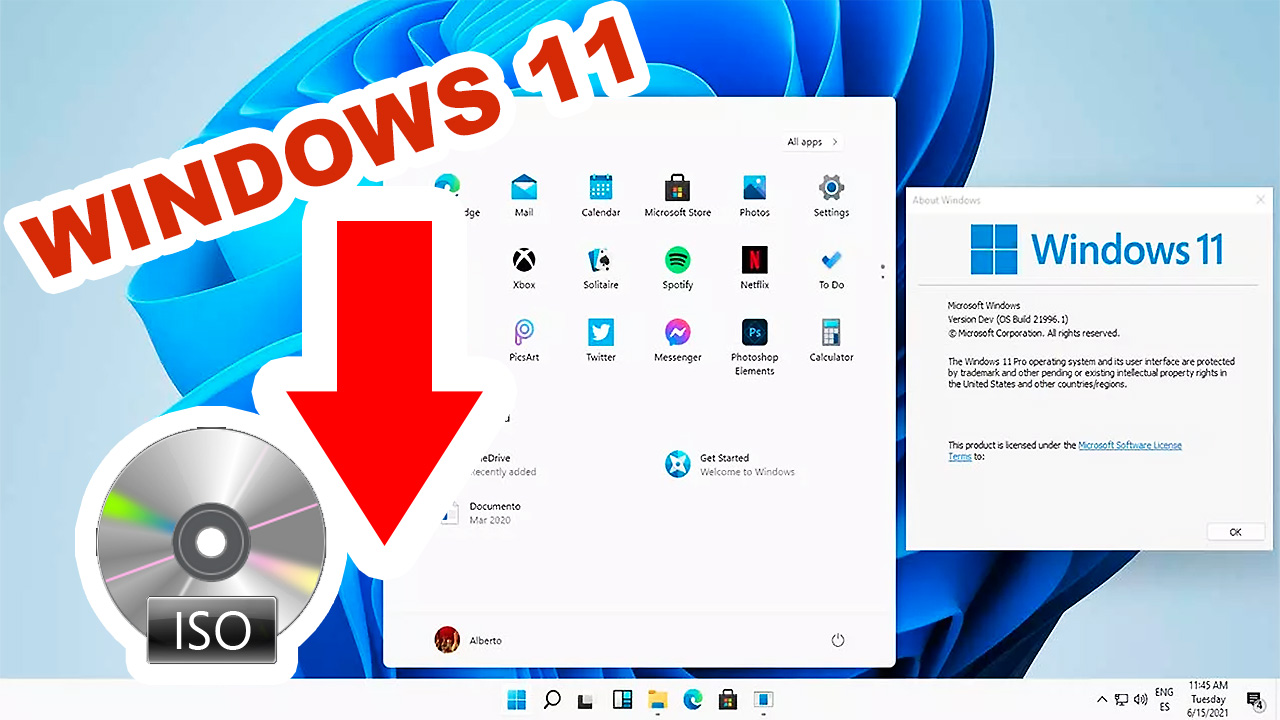Open the clock showing 11:45 AM
1280x720 pixels.
click(x=1208, y=699)
